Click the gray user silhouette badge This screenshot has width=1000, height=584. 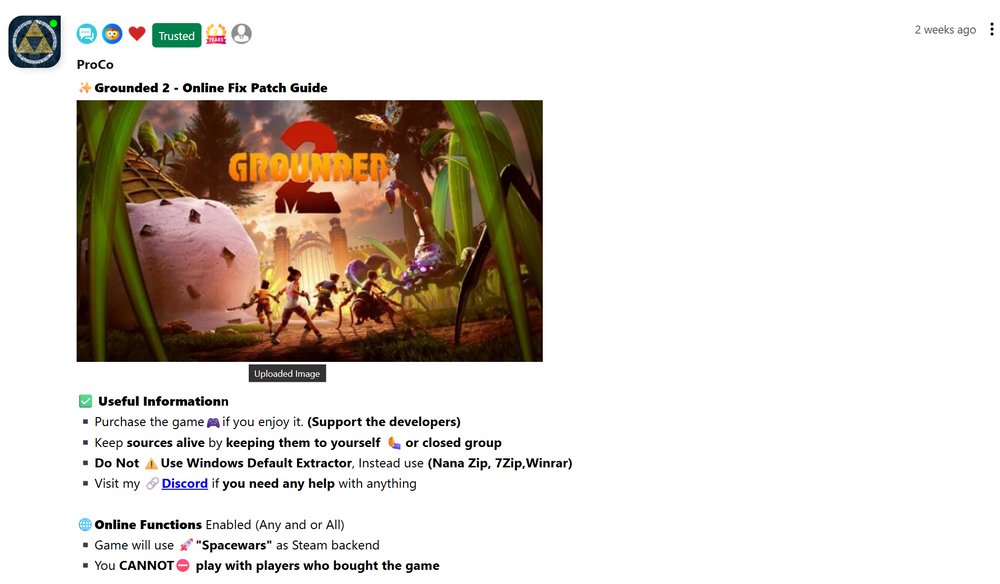[242, 34]
